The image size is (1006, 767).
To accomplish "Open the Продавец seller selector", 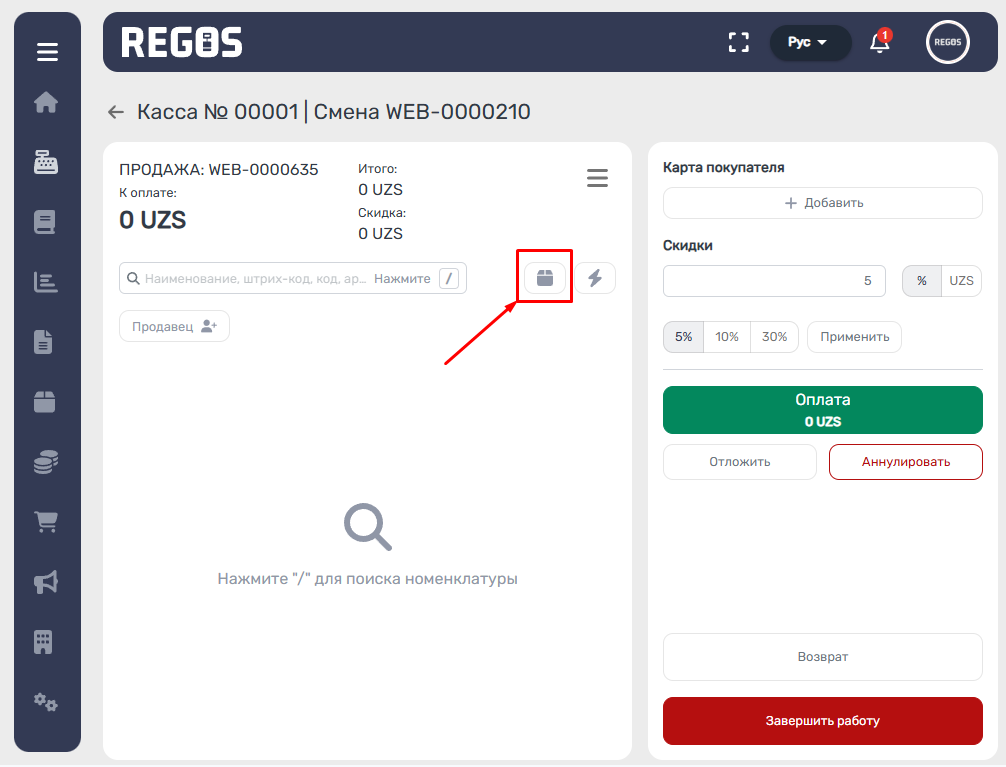I will pyautogui.click(x=174, y=326).
